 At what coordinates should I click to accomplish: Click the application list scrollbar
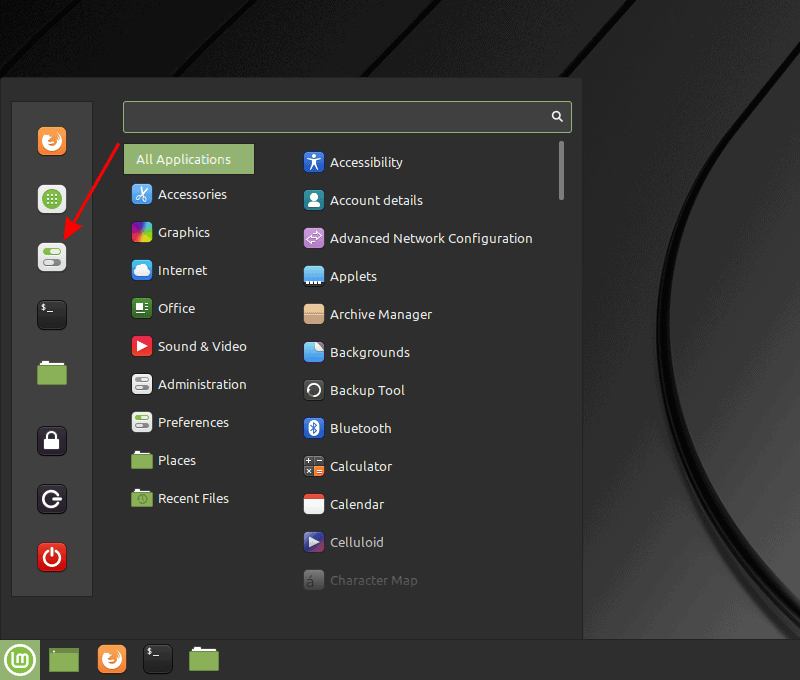click(562, 170)
